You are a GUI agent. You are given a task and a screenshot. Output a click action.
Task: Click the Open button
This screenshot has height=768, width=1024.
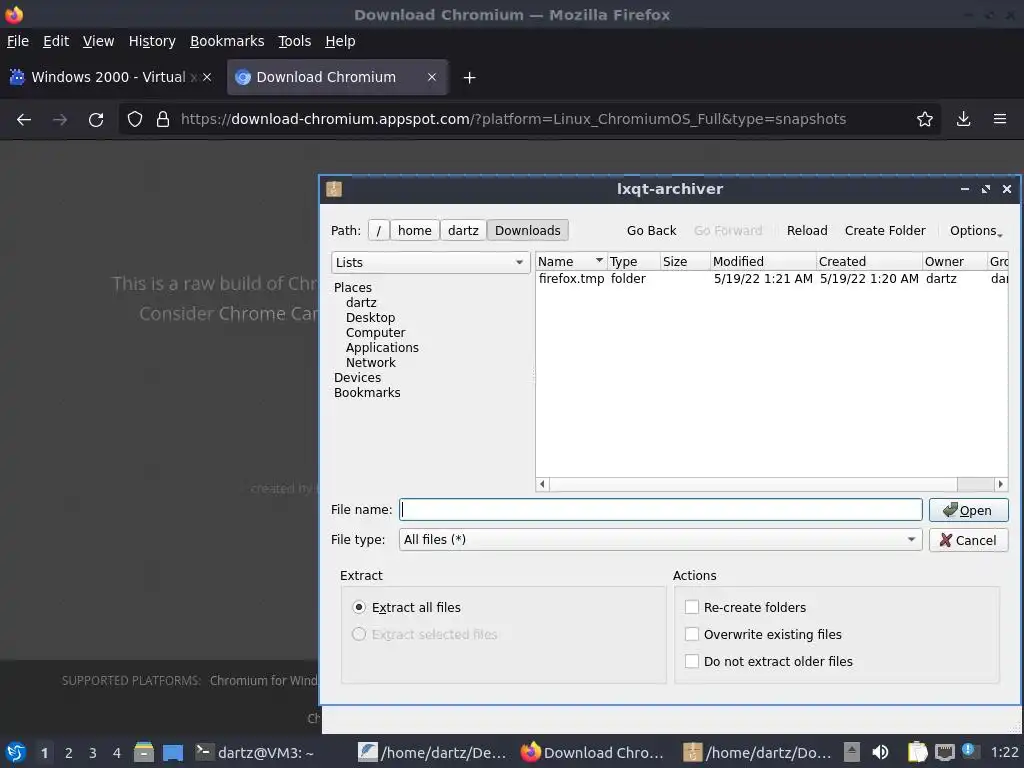point(968,510)
